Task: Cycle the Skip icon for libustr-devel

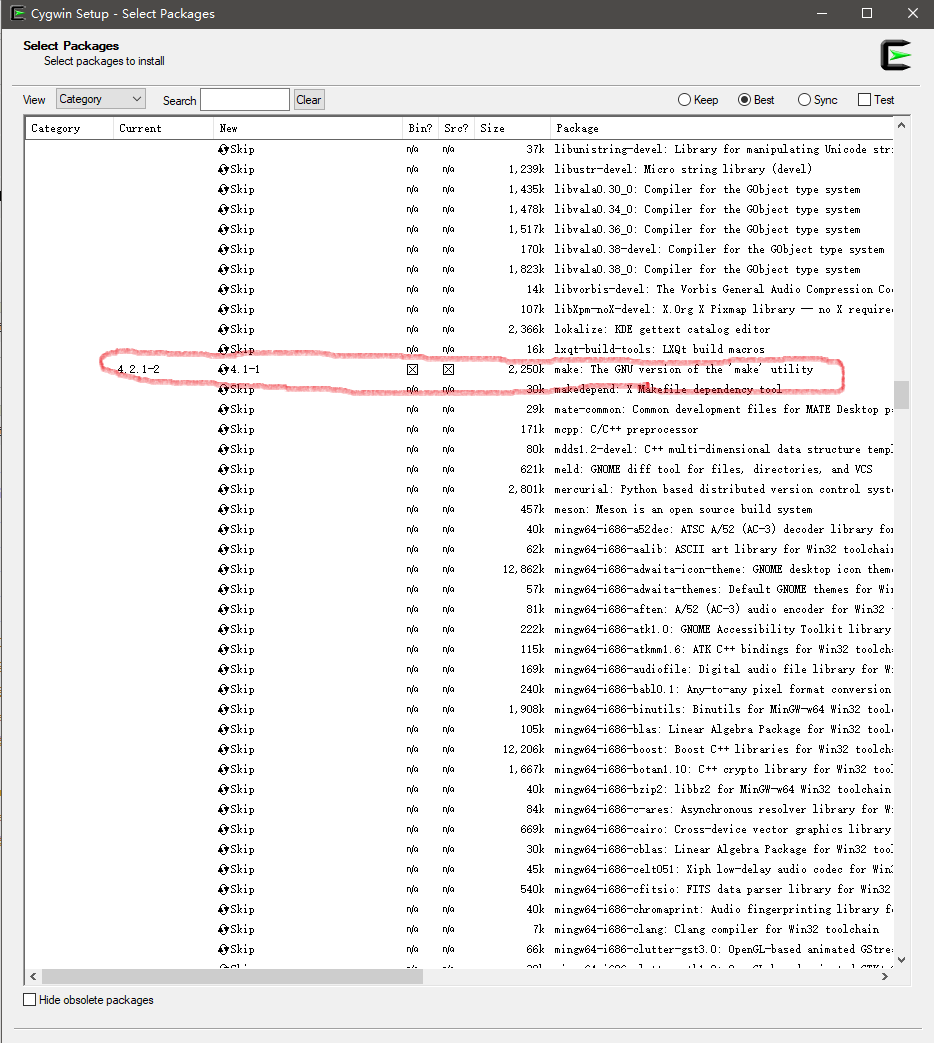Action: click(x=224, y=170)
